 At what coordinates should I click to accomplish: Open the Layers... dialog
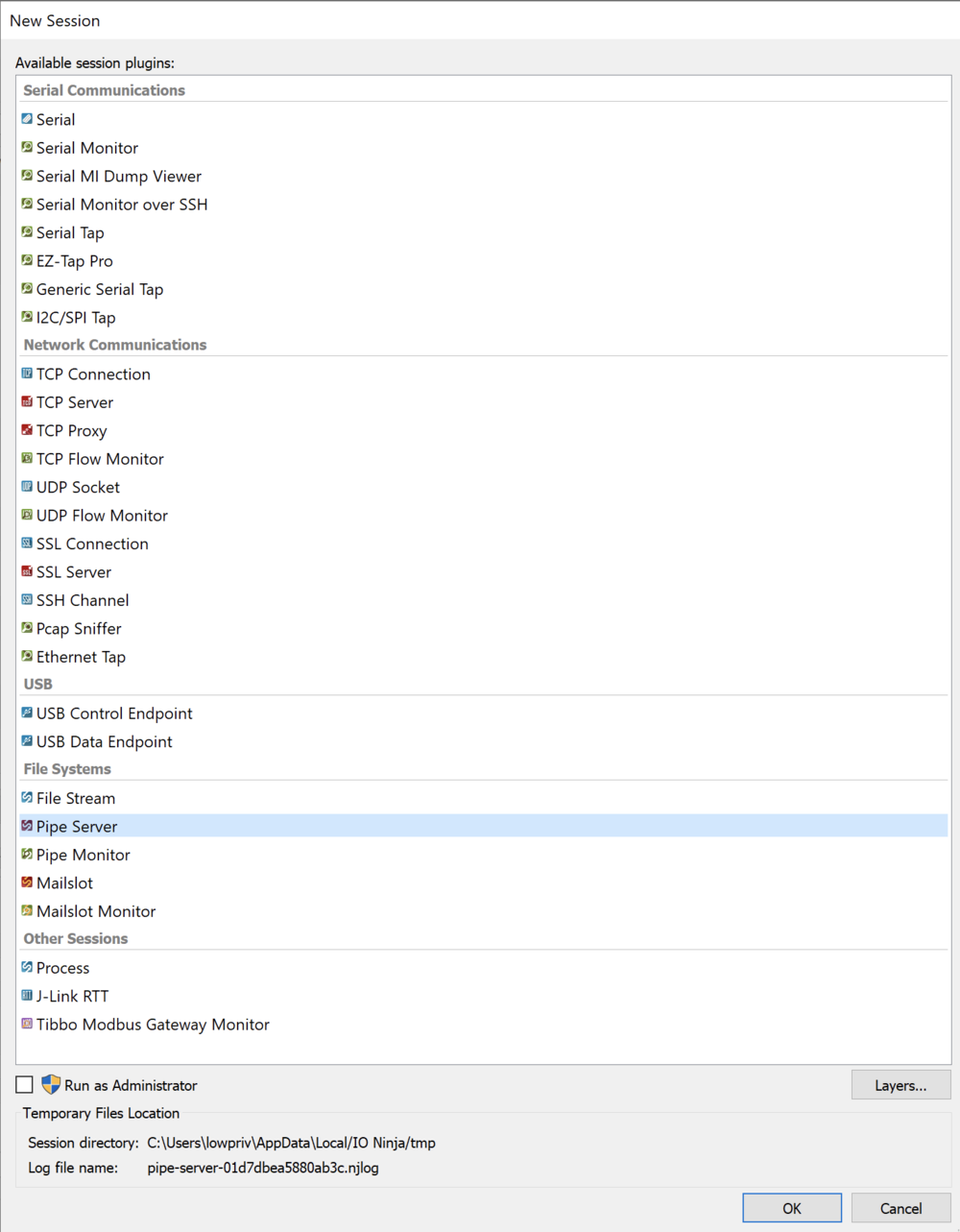900,1085
